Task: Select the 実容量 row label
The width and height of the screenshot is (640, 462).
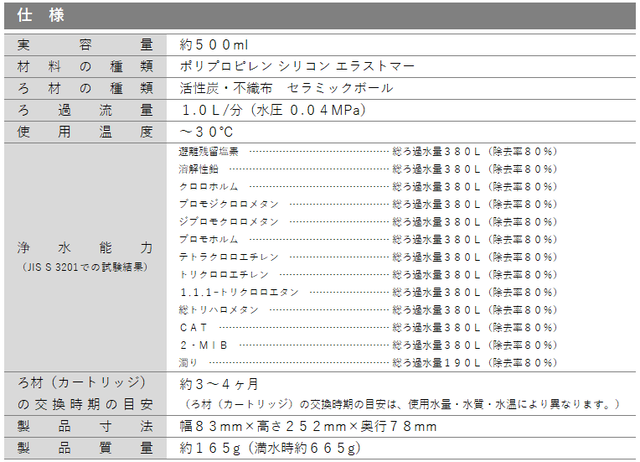Action: click(x=85, y=44)
